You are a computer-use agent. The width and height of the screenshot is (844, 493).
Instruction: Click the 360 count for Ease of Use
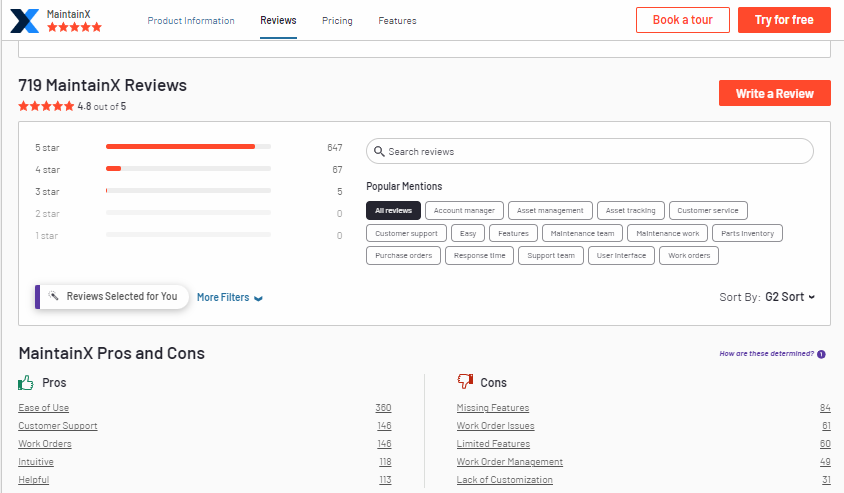tap(383, 408)
